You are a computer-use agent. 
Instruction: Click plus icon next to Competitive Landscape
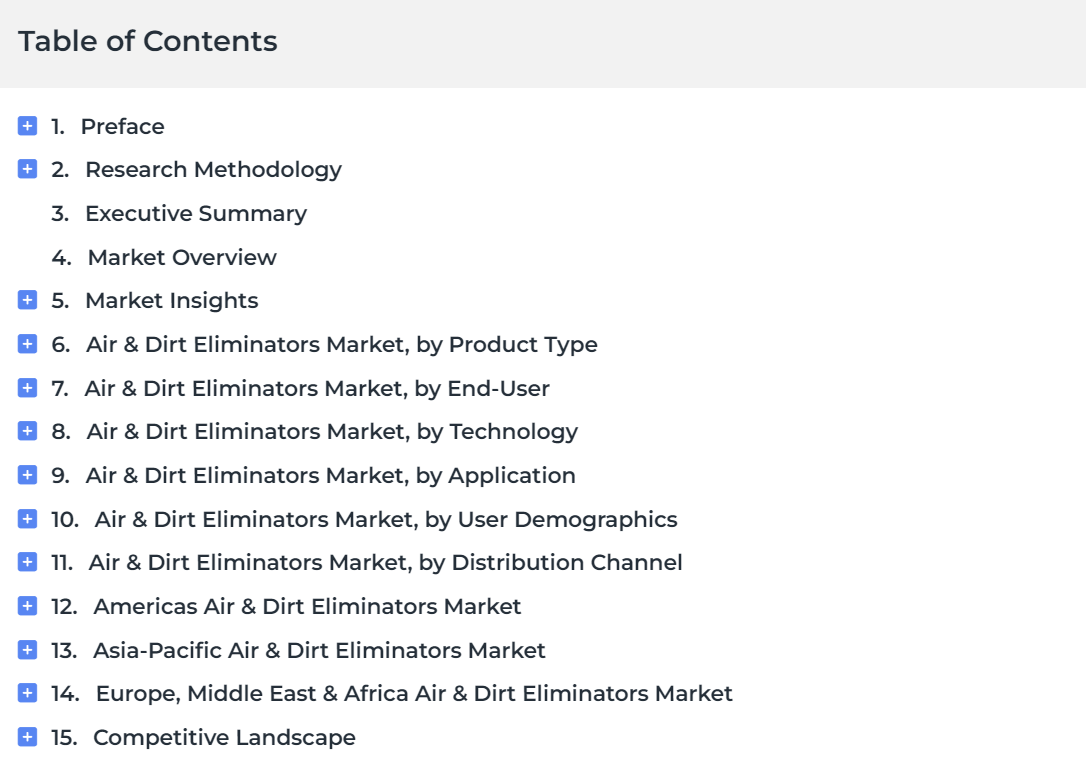point(27,737)
